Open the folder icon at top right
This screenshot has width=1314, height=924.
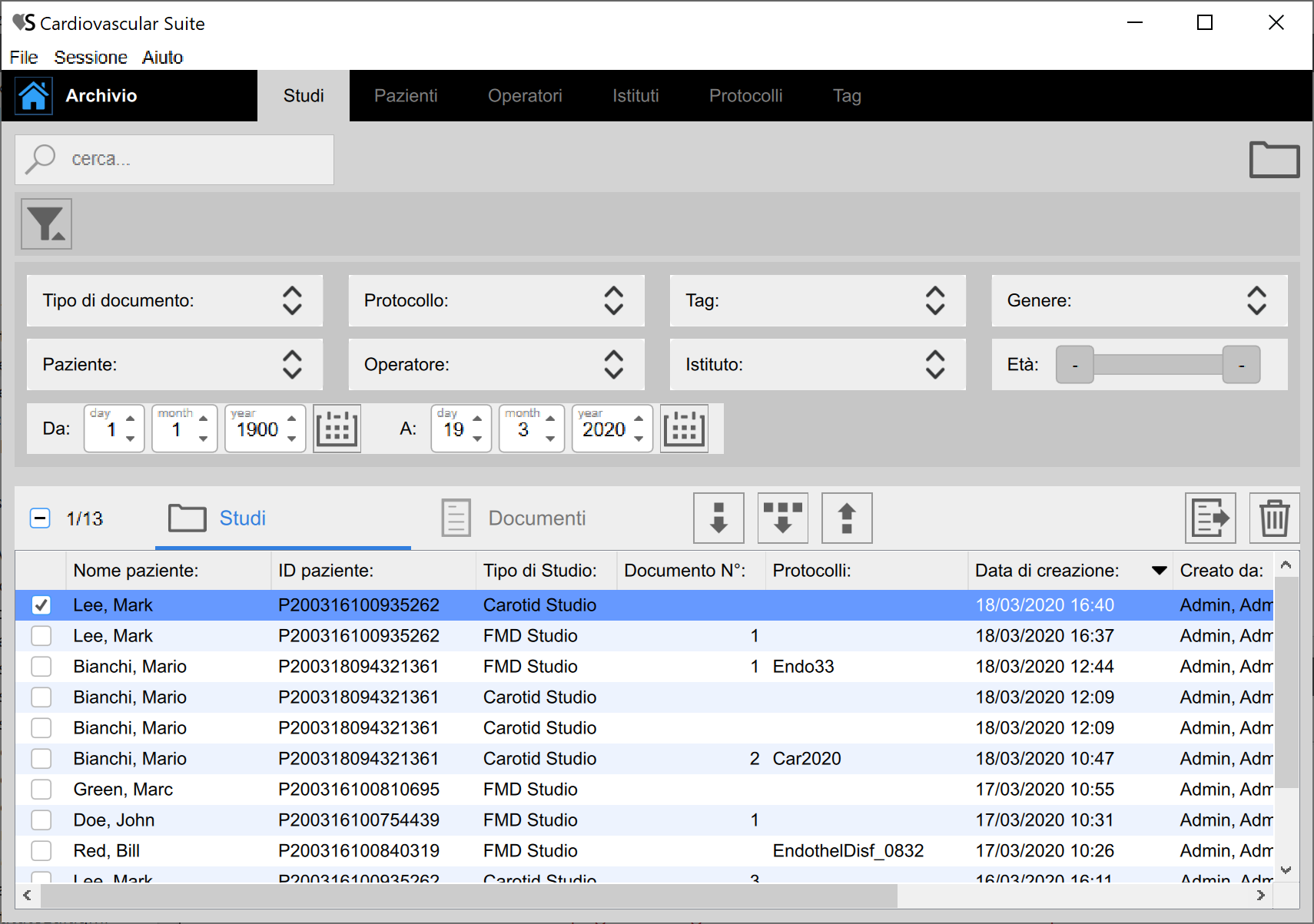(1273, 160)
